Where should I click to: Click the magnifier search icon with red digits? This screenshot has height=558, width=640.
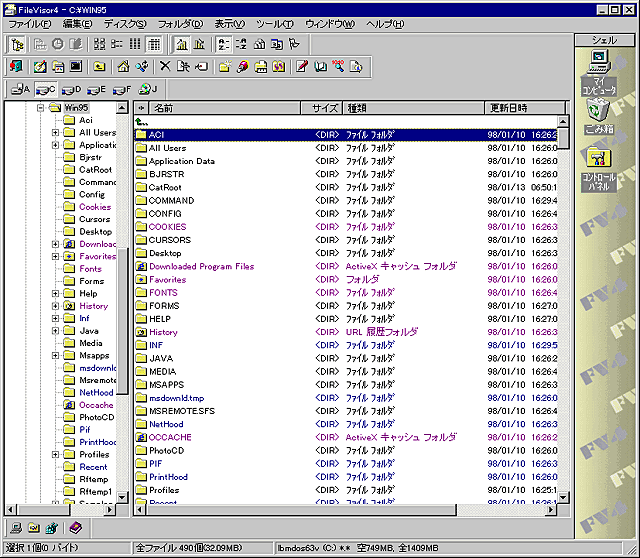[x=338, y=66]
